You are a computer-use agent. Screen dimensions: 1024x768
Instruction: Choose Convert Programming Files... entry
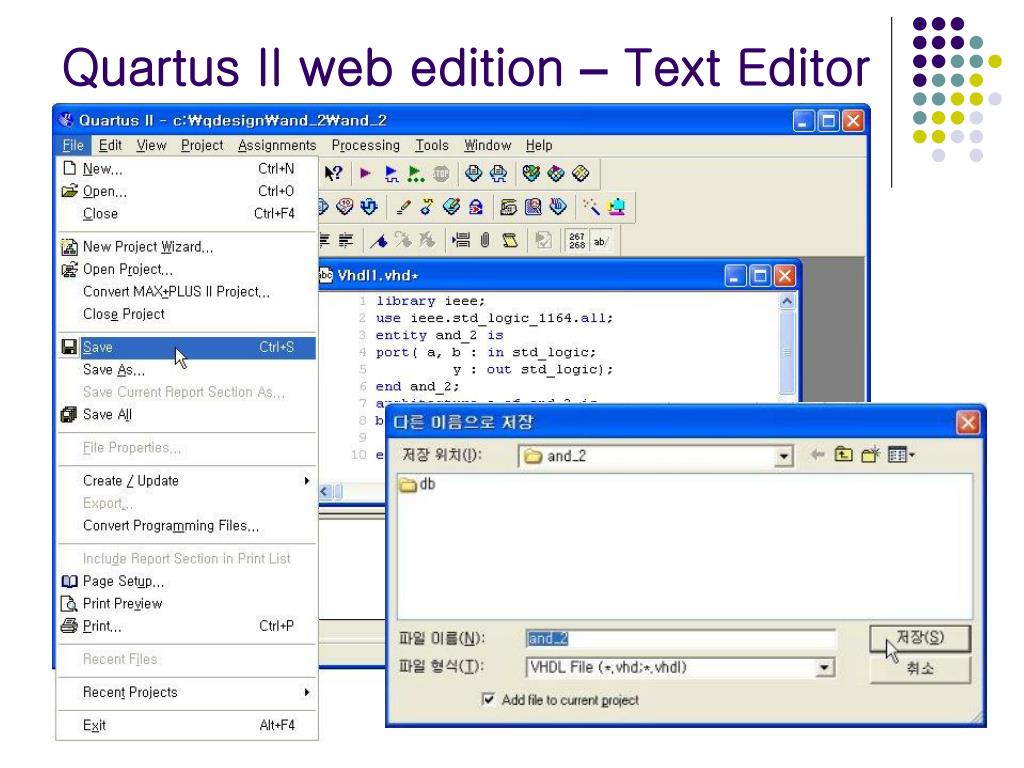(187, 526)
